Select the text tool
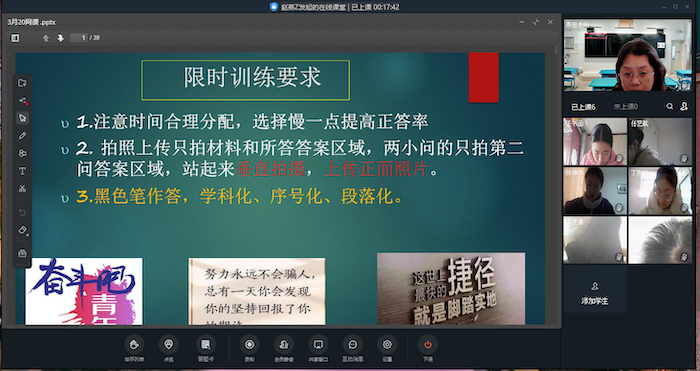700x371 pixels. tap(22, 171)
